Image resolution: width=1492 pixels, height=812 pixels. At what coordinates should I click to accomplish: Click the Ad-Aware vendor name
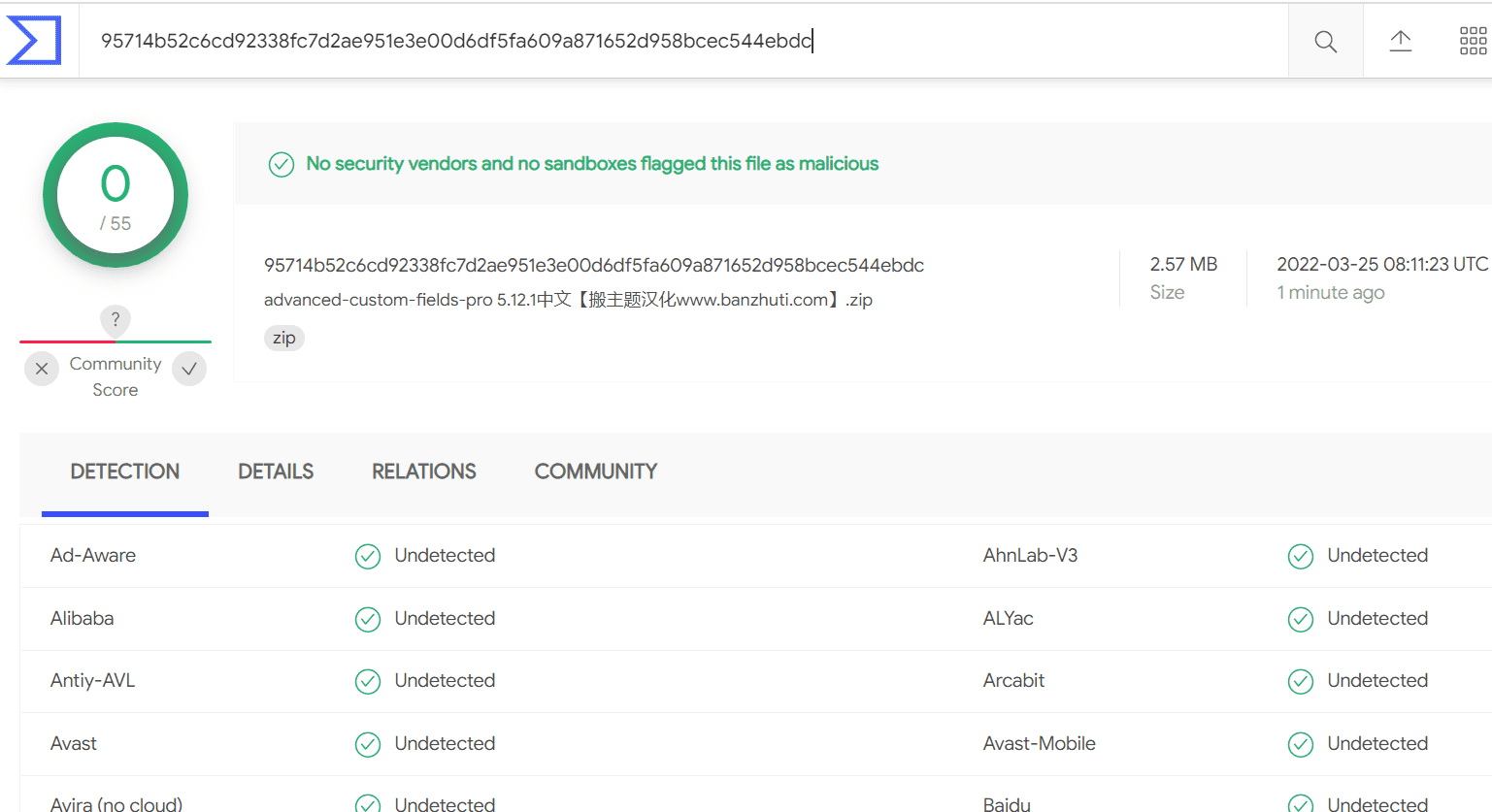[93, 555]
